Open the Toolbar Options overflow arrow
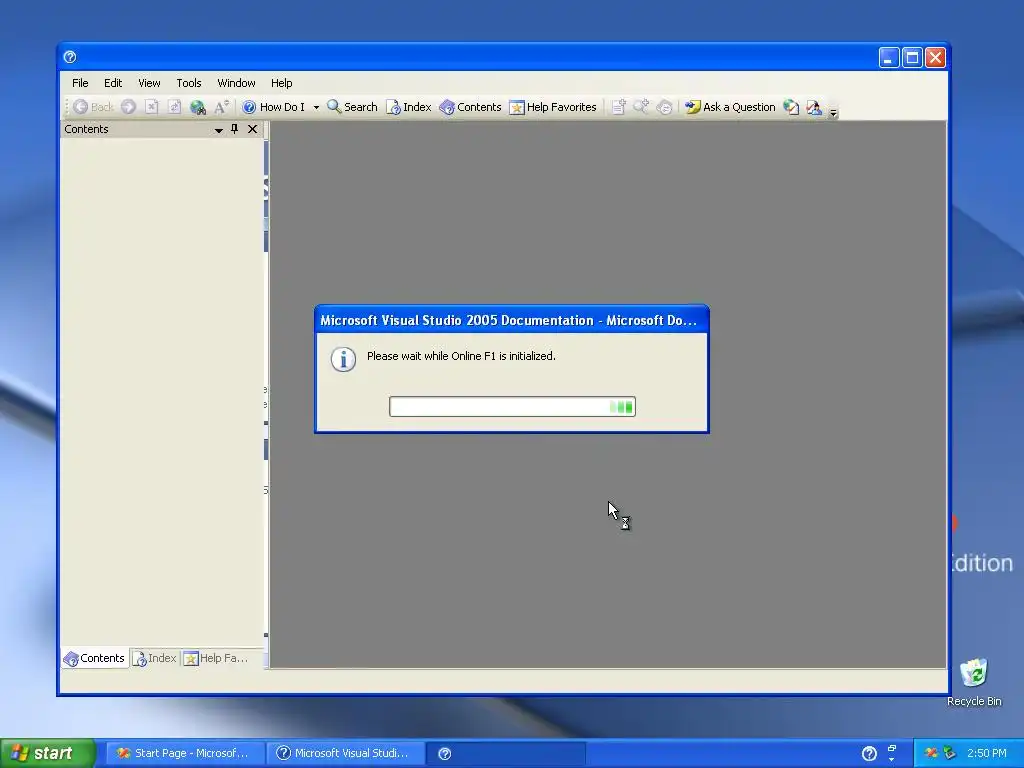 tap(833, 111)
